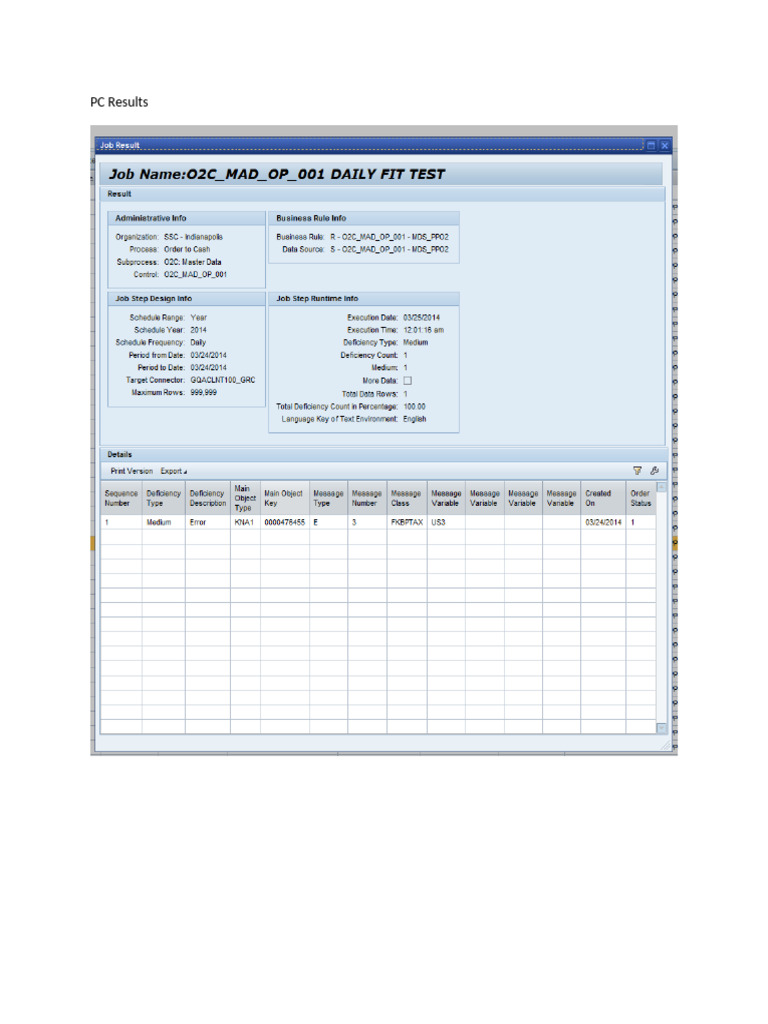Sort by the Sequence Number column header
Image resolution: width=768 pixels, height=1024 pixels.
click(x=121, y=498)
